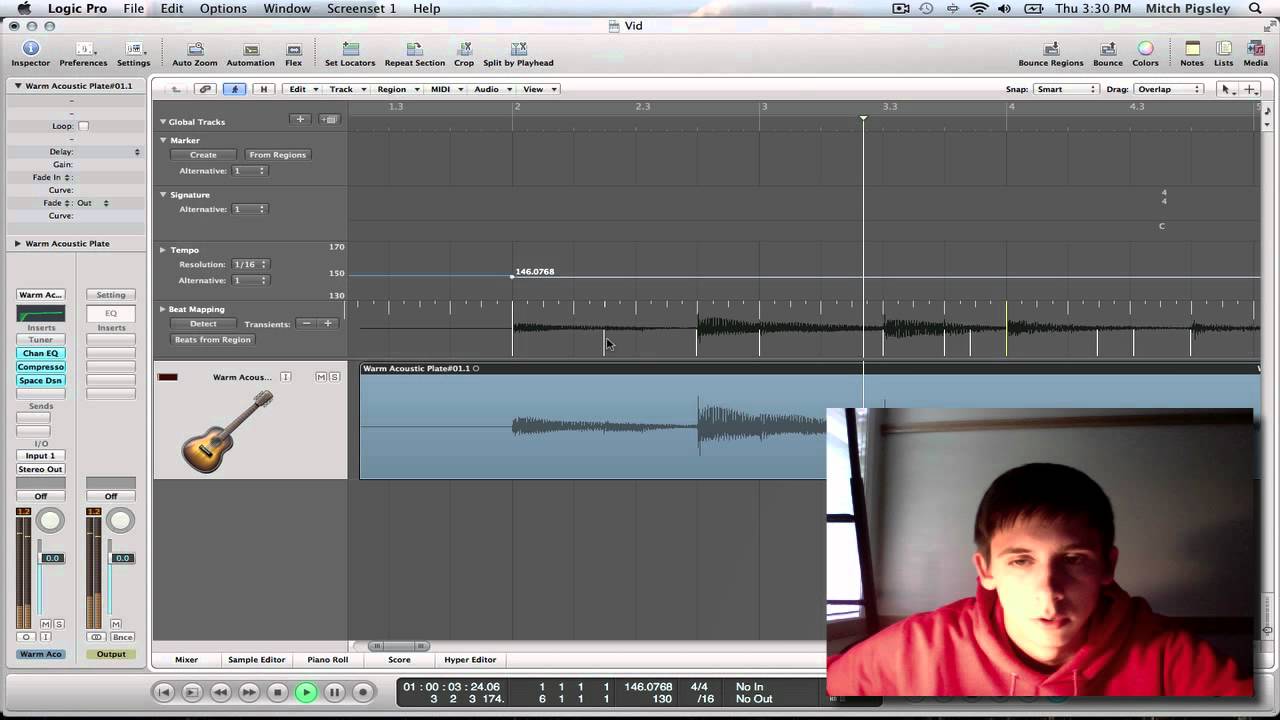Click the green Play transport button
The height and width of the screenshot is (720, 1280).
pos(306,692)
